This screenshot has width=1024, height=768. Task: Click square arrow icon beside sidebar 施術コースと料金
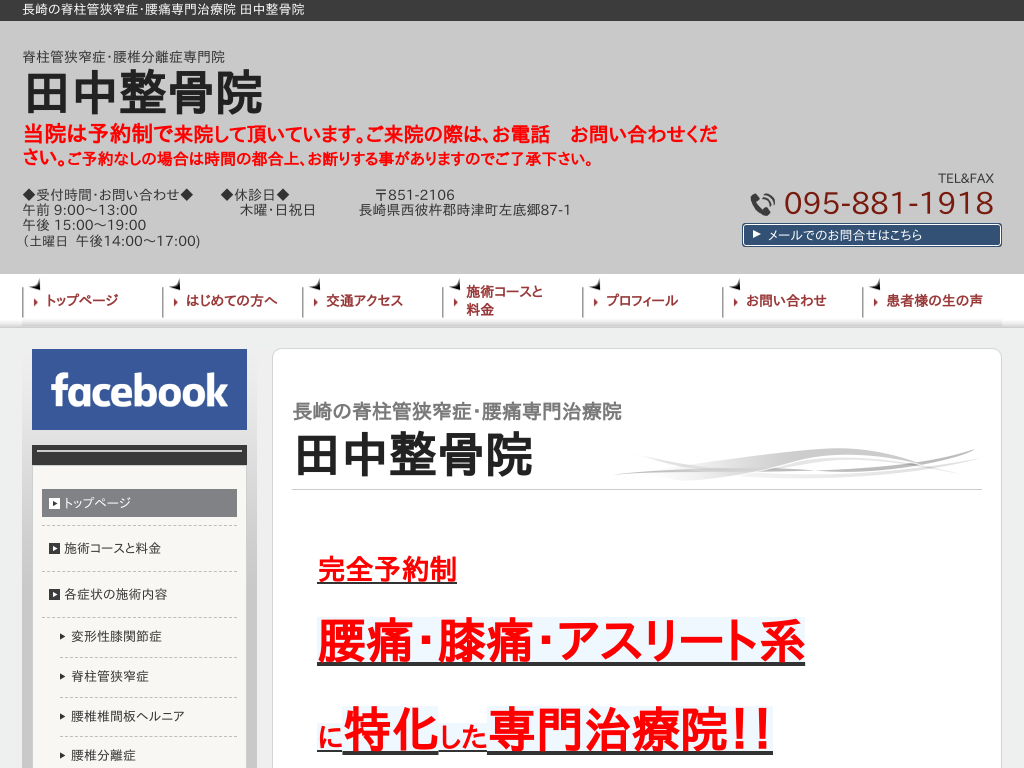(x=55, y=549)
